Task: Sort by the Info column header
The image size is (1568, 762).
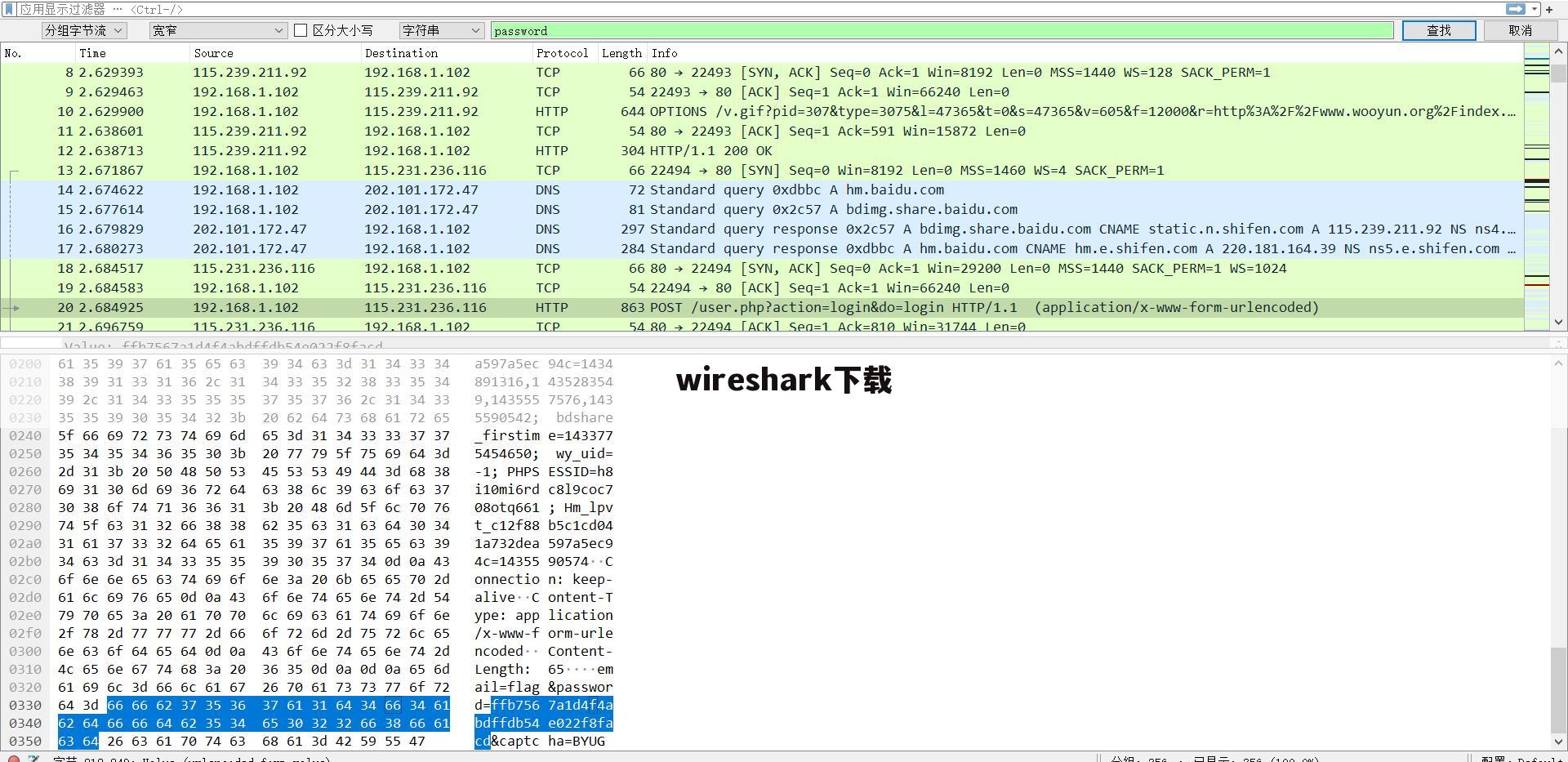Action: [x=1085, y=53]
